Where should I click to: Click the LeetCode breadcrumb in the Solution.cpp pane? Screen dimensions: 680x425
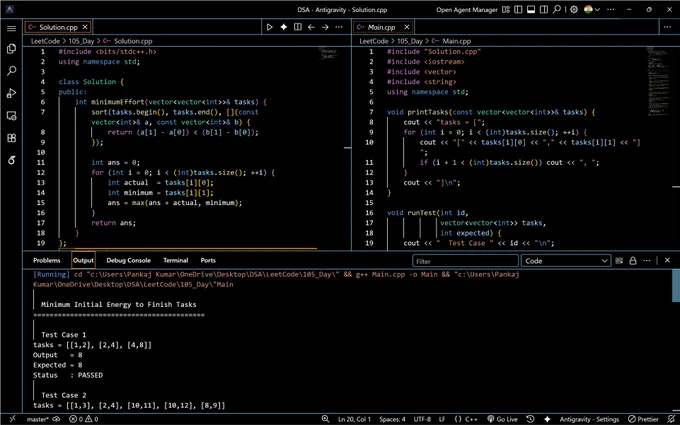tap(45, 41)
